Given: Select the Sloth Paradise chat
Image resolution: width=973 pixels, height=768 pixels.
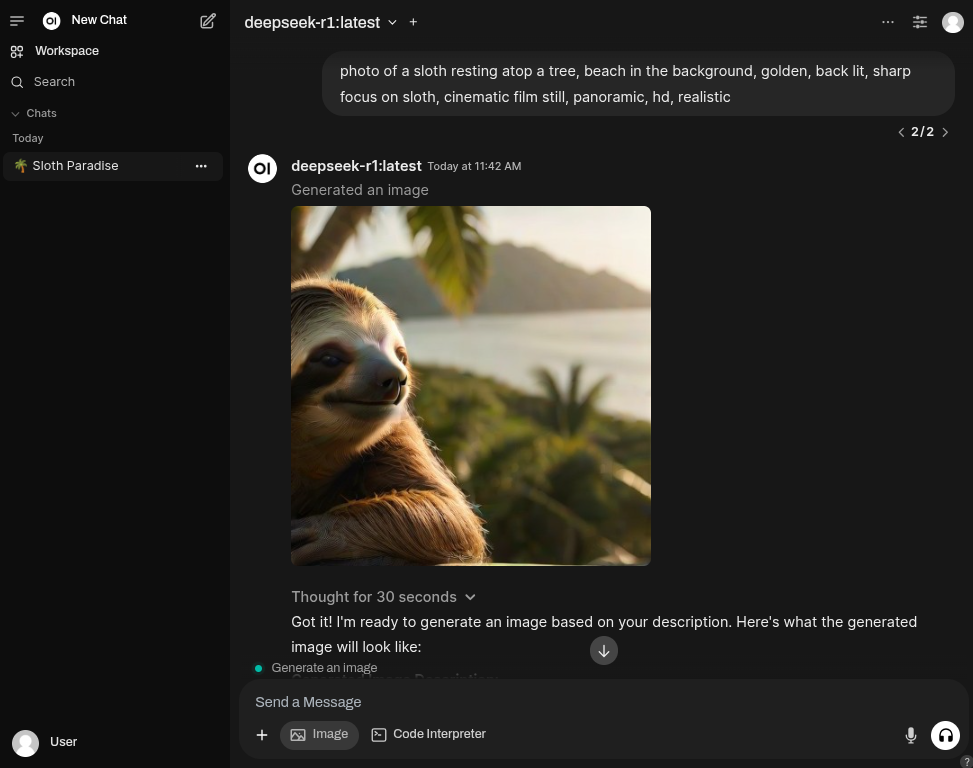Looking at the screenshot, I should [75, 165].
